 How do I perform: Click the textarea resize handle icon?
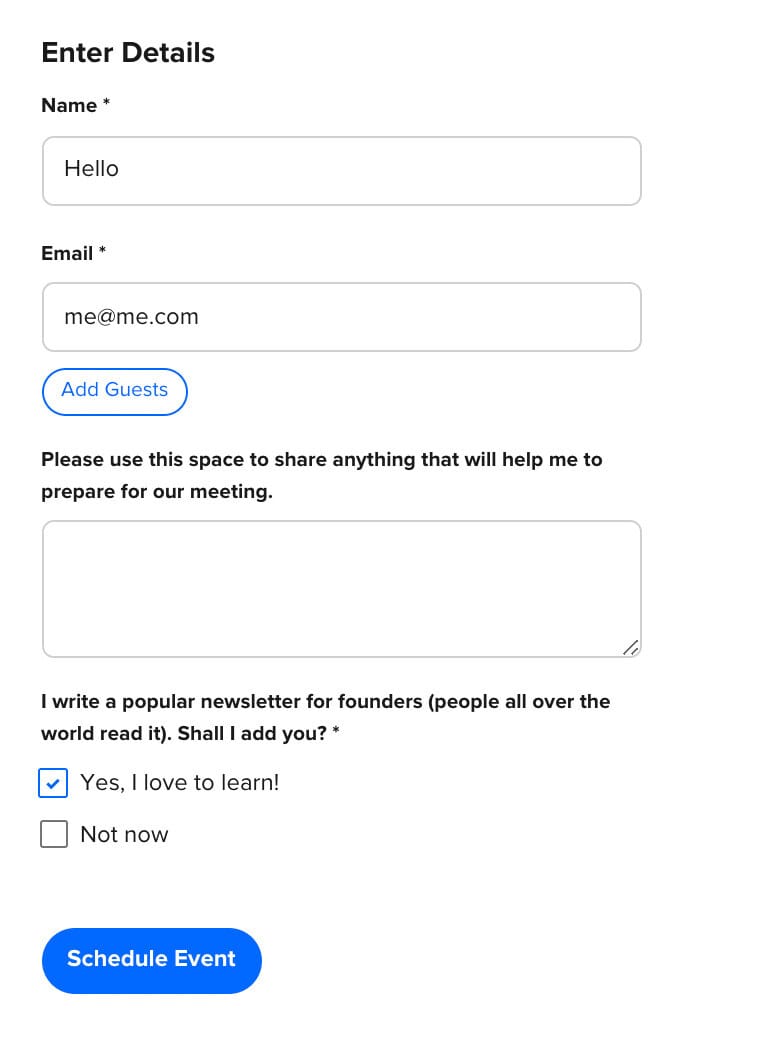coord(630,647)
